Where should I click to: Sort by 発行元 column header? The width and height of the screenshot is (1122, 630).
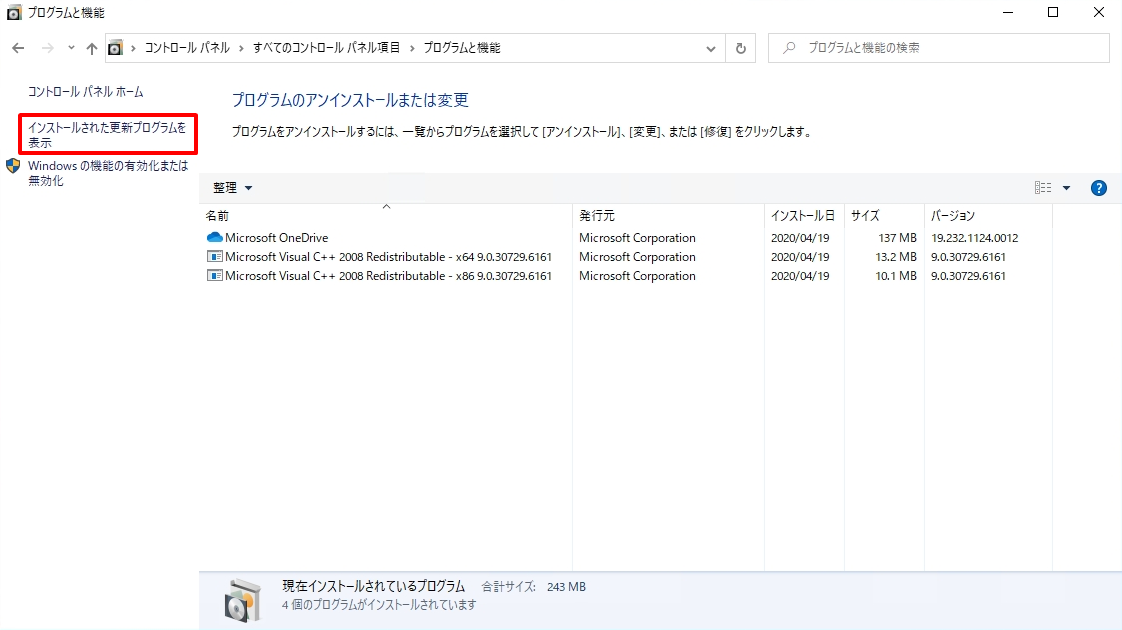pyautogui.click(x=668, y=215)
